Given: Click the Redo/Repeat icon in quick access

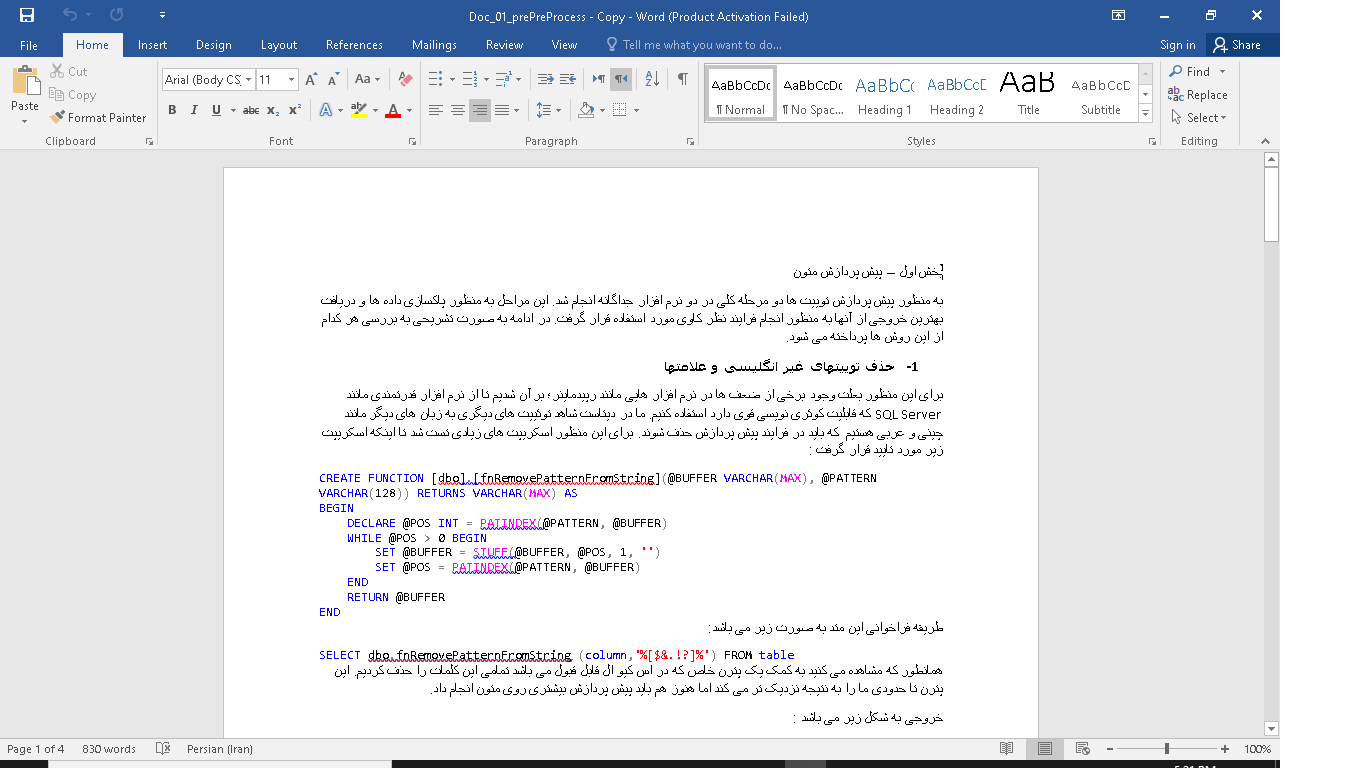Looking at the screenshot, I should [117, 15].
